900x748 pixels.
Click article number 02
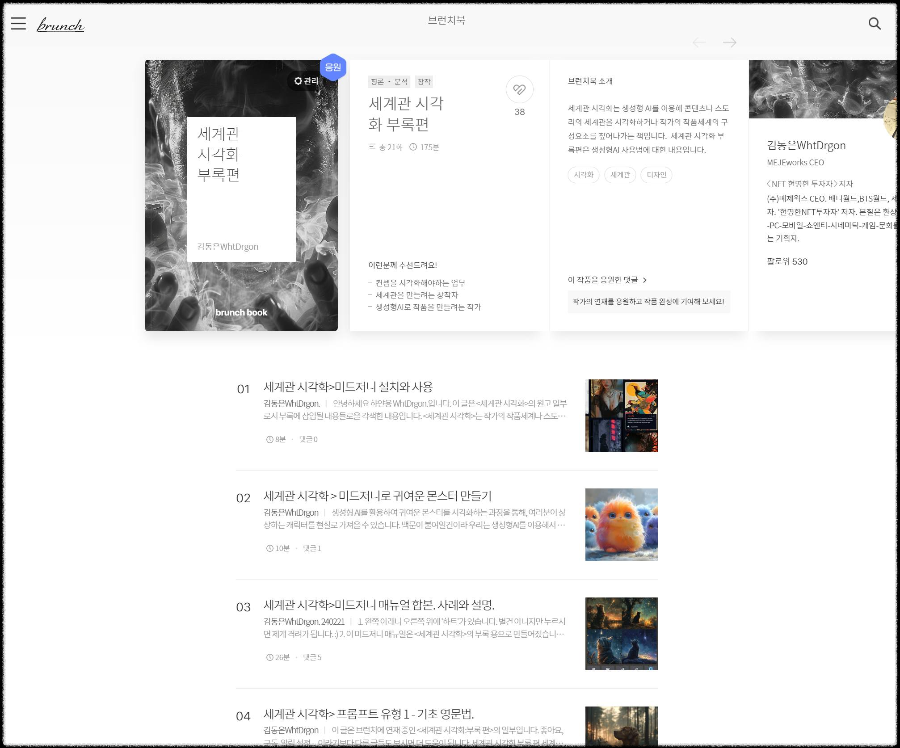(x=243, y=498)
